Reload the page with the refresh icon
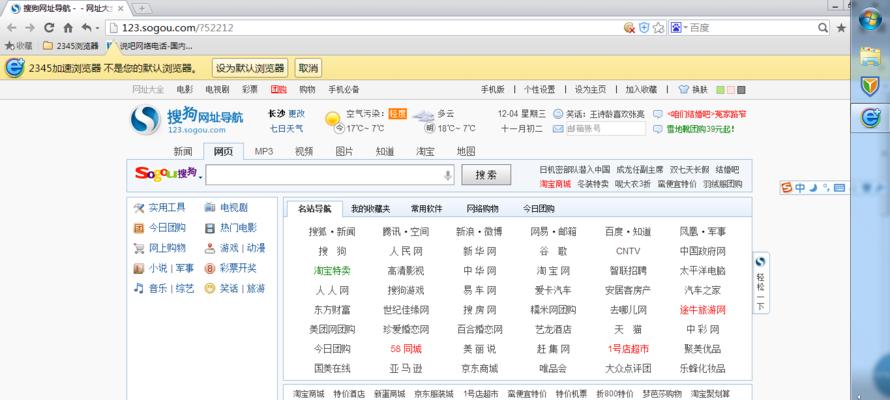The width and height of the screenshot is (890, 400). click(x=49, y=28)
